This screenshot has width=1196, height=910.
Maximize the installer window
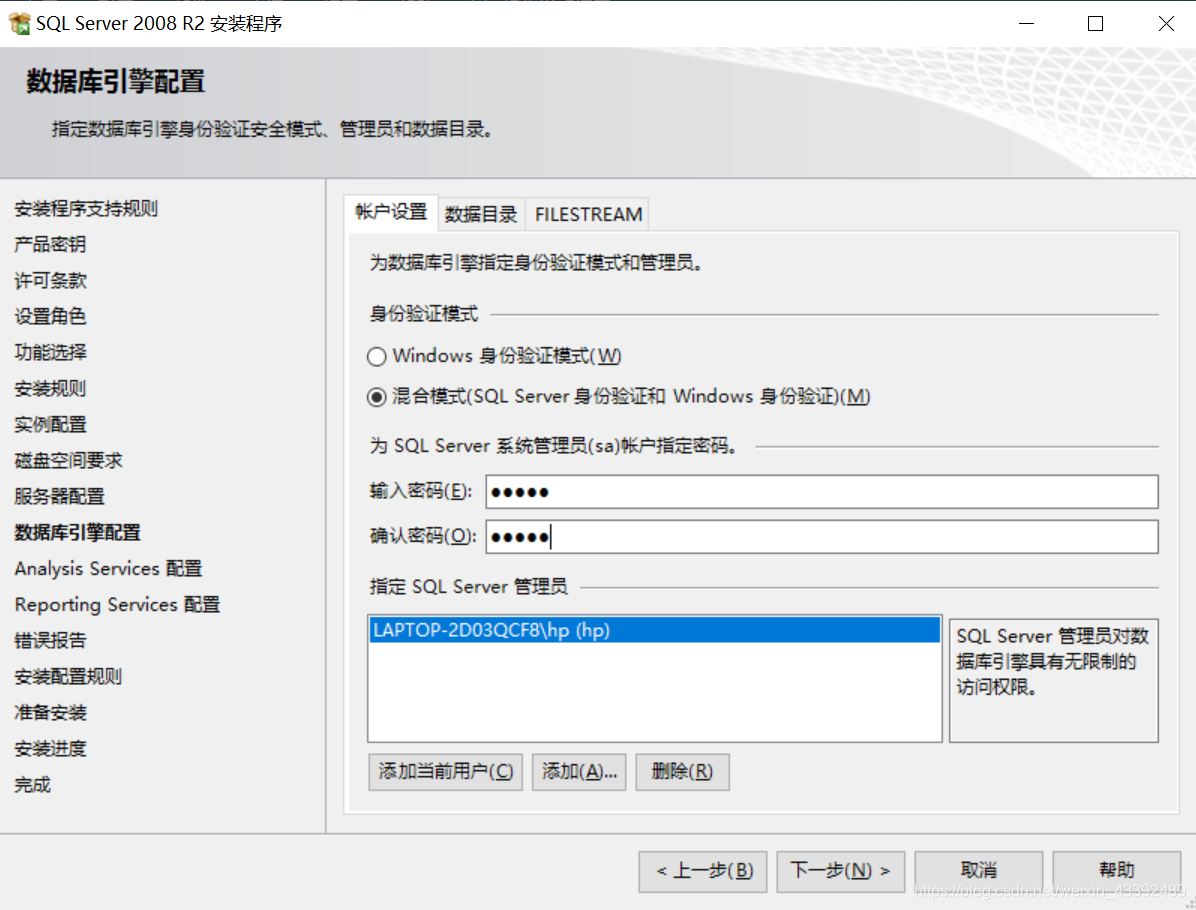[x=1095, y=24]
